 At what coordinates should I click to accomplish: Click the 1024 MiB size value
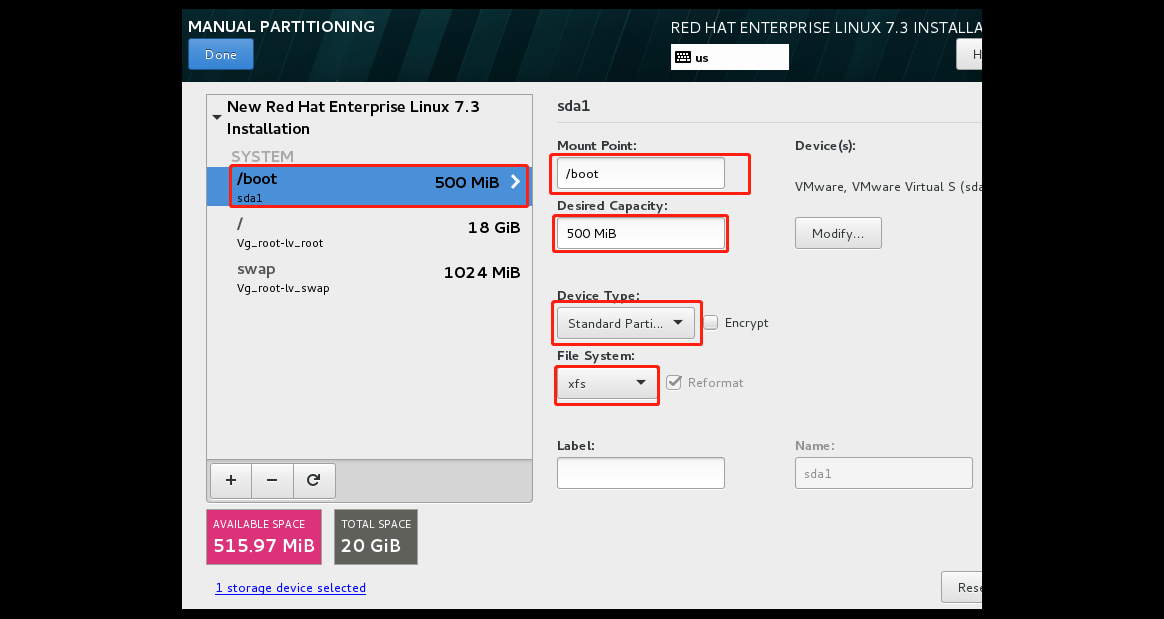click(x=482, y=272)
